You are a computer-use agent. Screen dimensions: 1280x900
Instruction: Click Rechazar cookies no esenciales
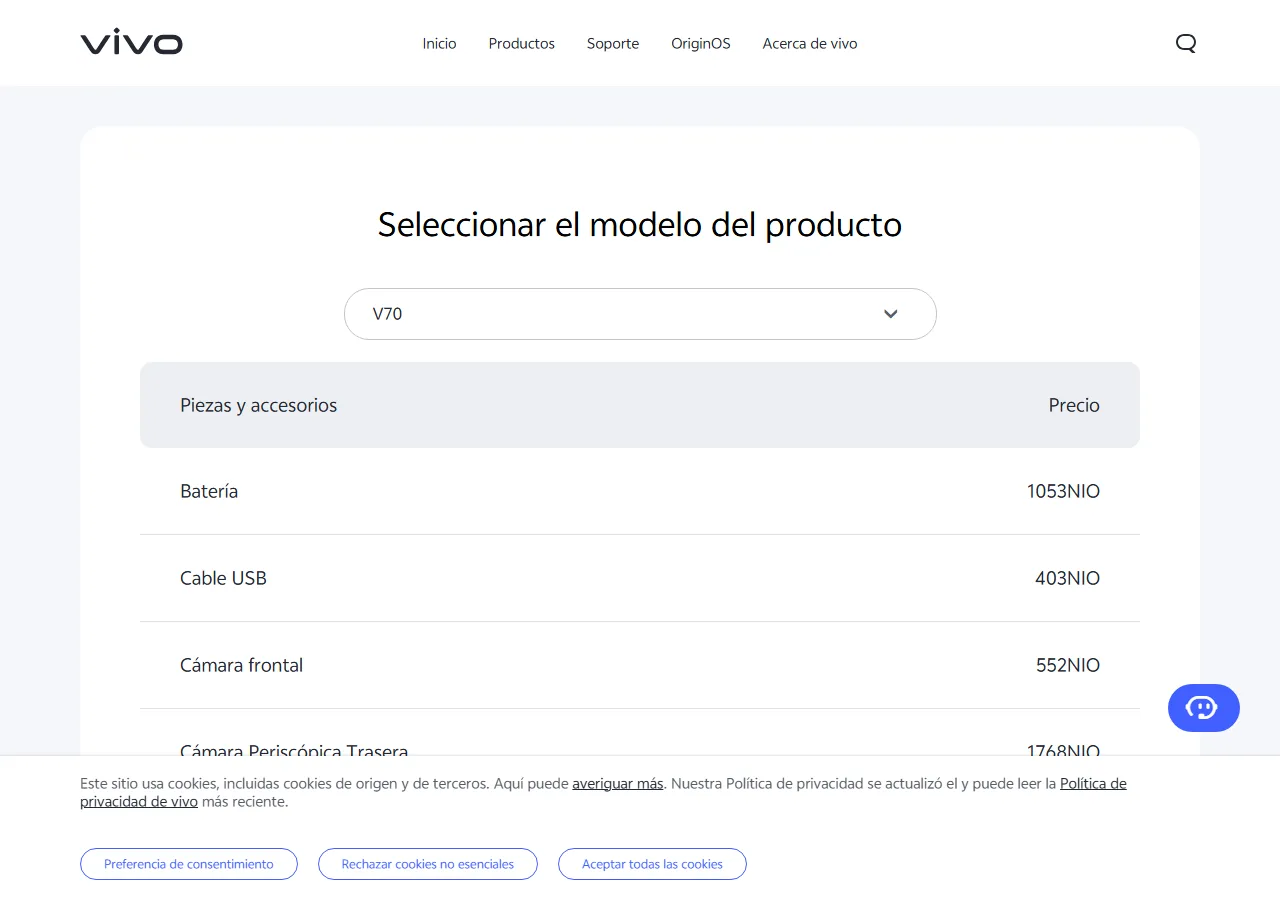(x=428, y=864)
